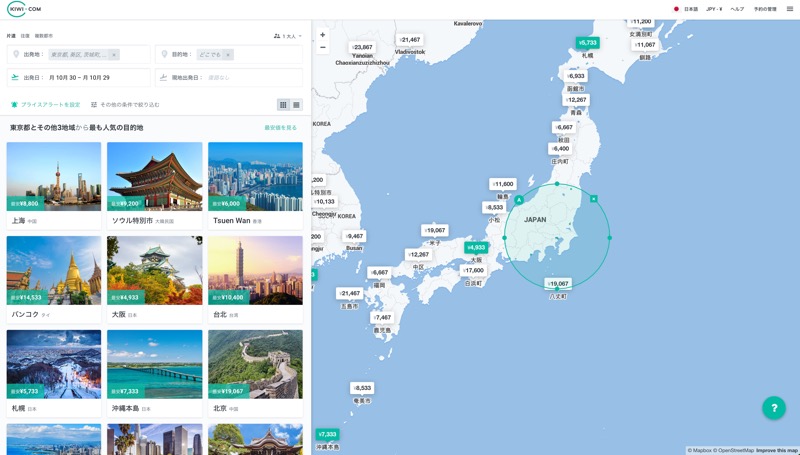Zoom in on the map
This screenshot has height=455, width=800.
(x=322, y=35)
